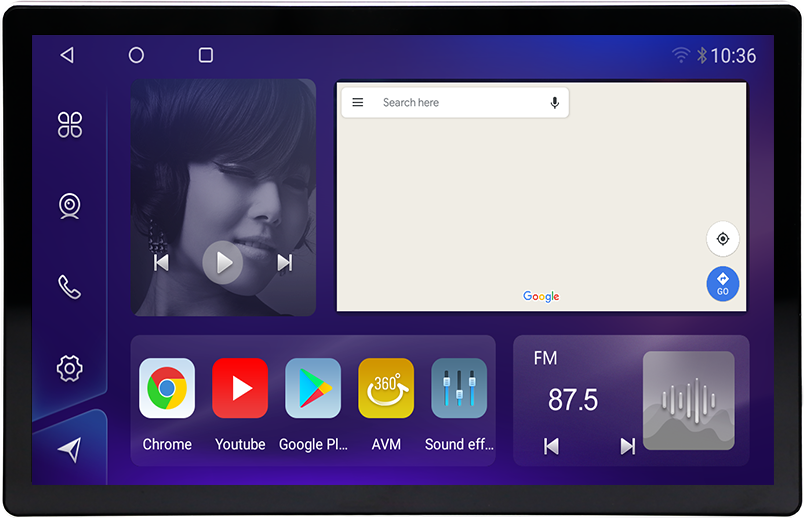
Task: Open the app drawer grid icon
Action: [70, 125]
